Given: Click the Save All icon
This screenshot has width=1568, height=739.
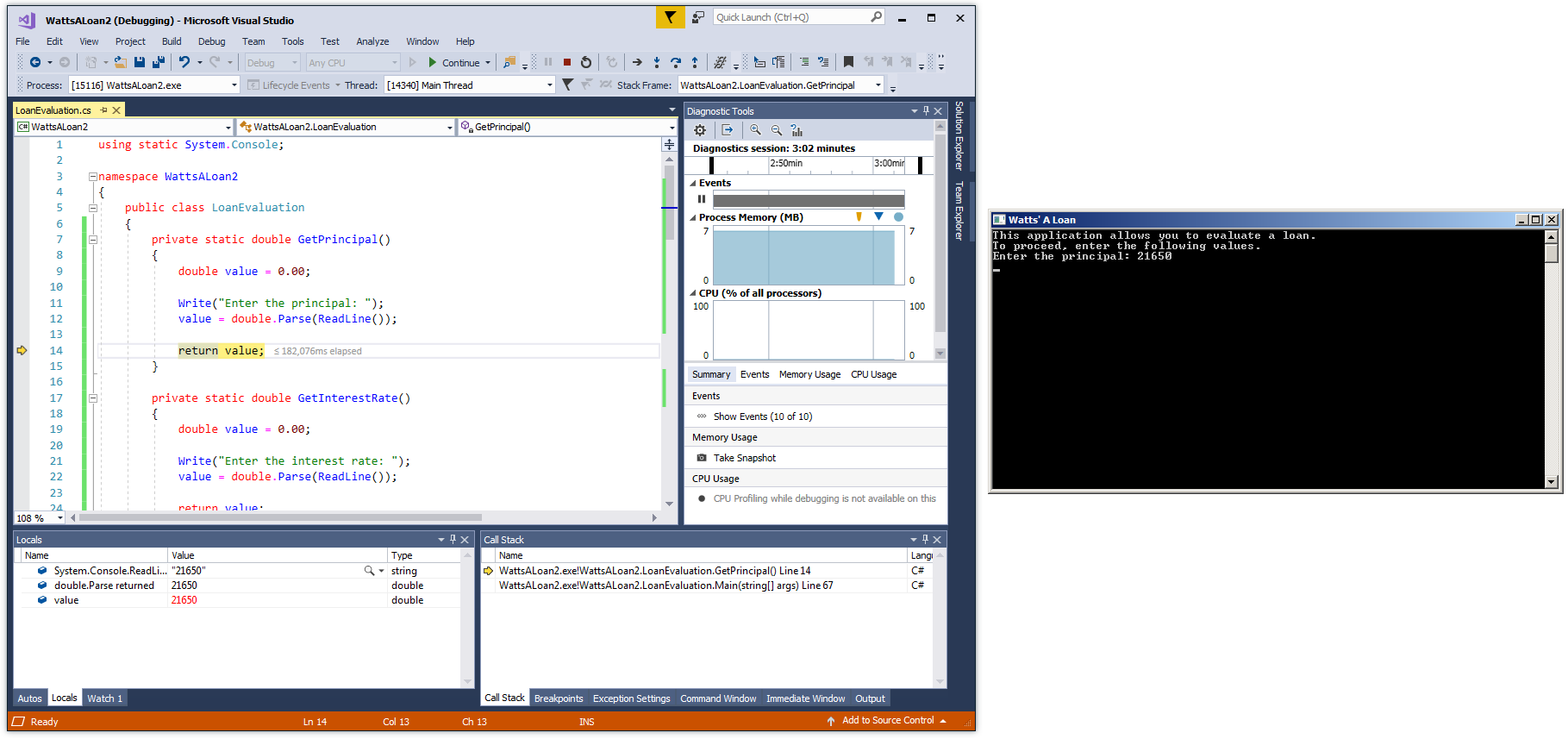Looking at the screenshot, I should tap(159, 62).
